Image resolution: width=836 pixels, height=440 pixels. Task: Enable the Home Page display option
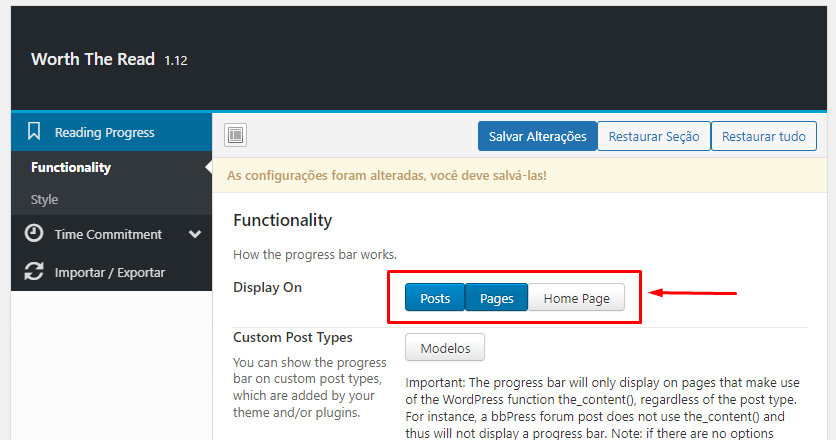click(576, 298)
